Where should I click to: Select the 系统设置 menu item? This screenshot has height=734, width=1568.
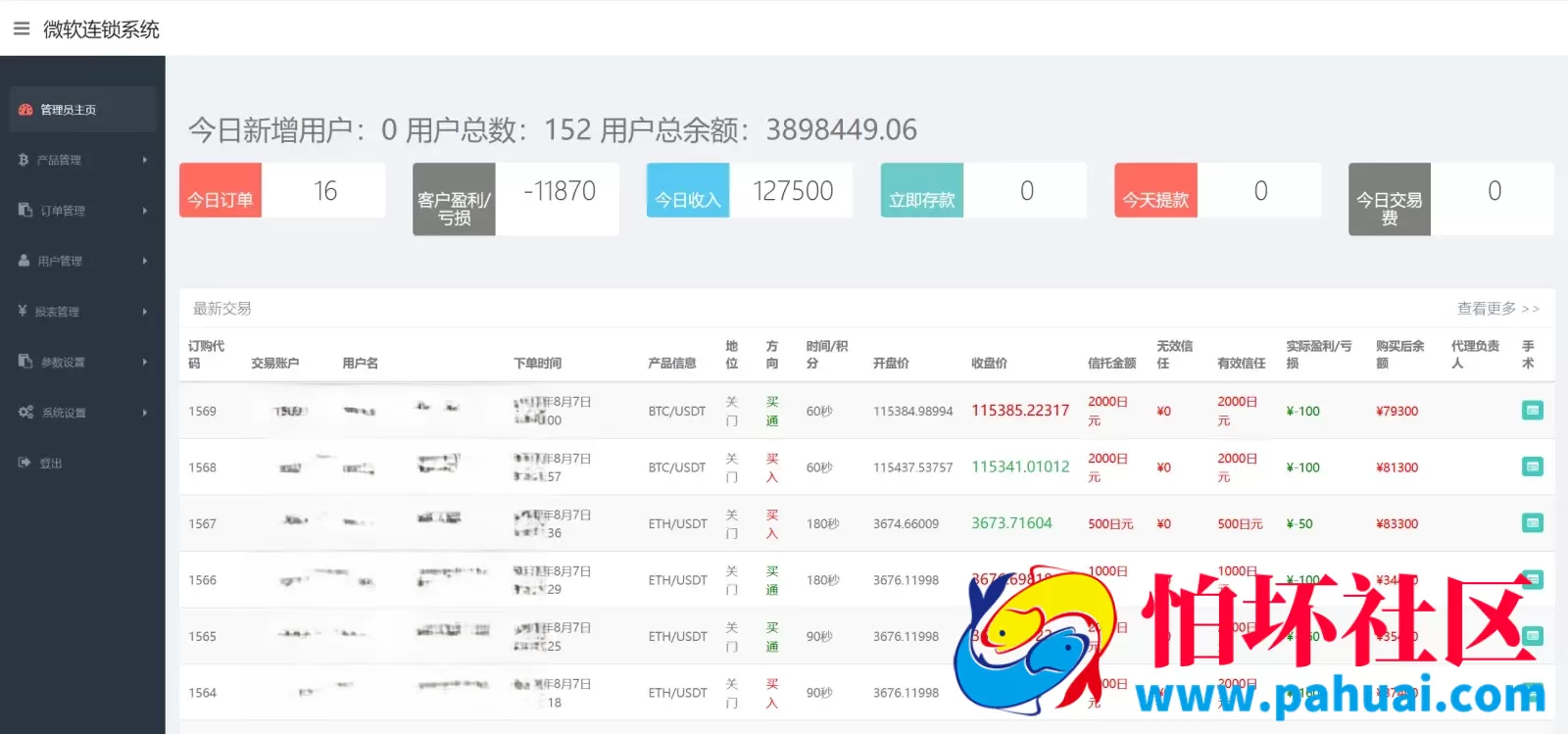82,412
